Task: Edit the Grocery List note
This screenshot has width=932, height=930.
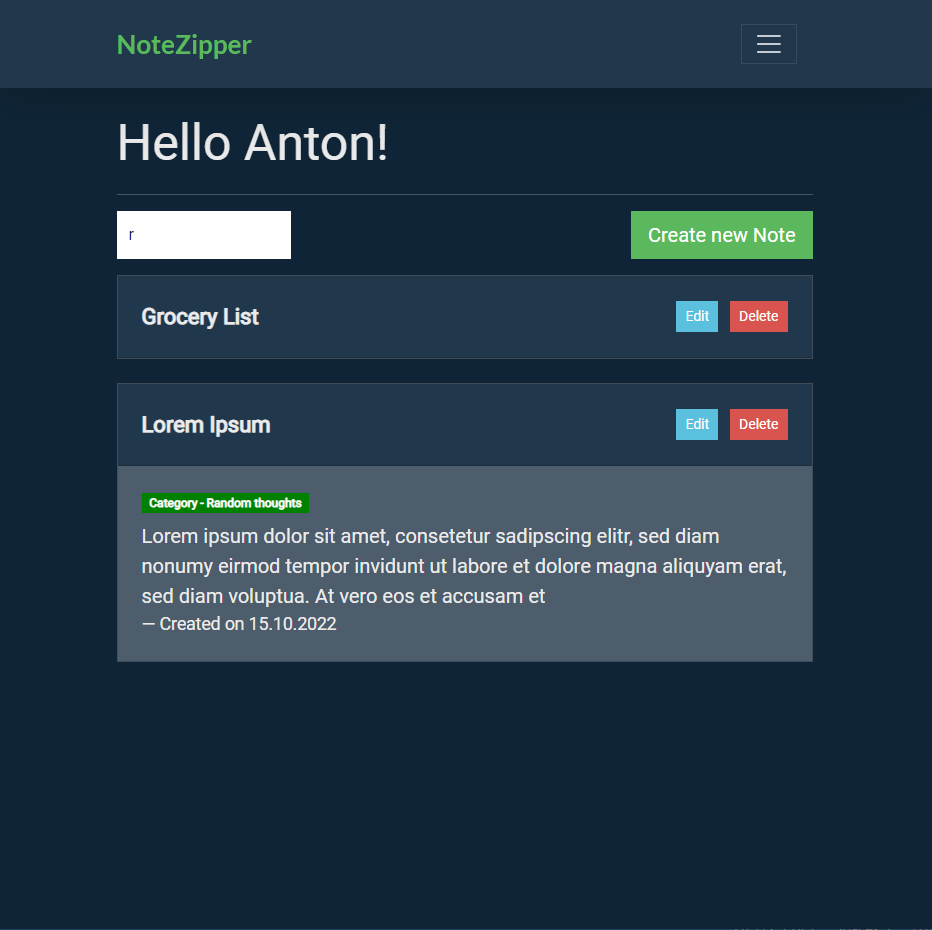Action: (696, 316)
